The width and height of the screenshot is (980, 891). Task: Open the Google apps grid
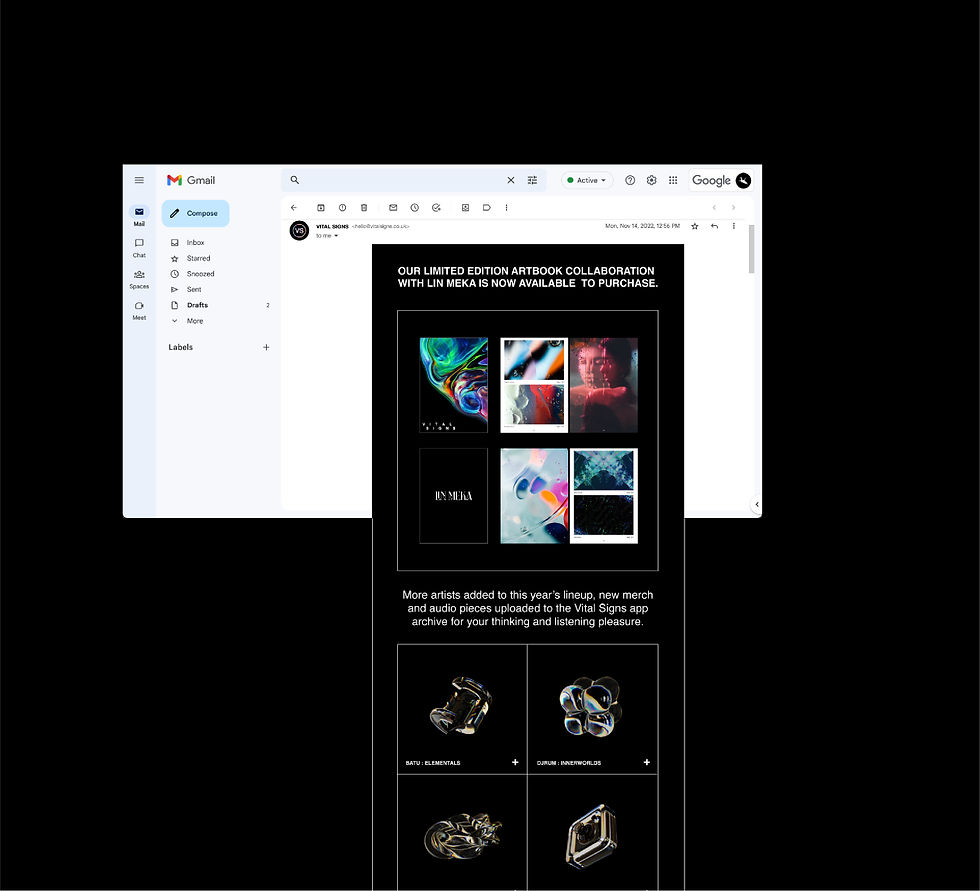pos(673,180)
